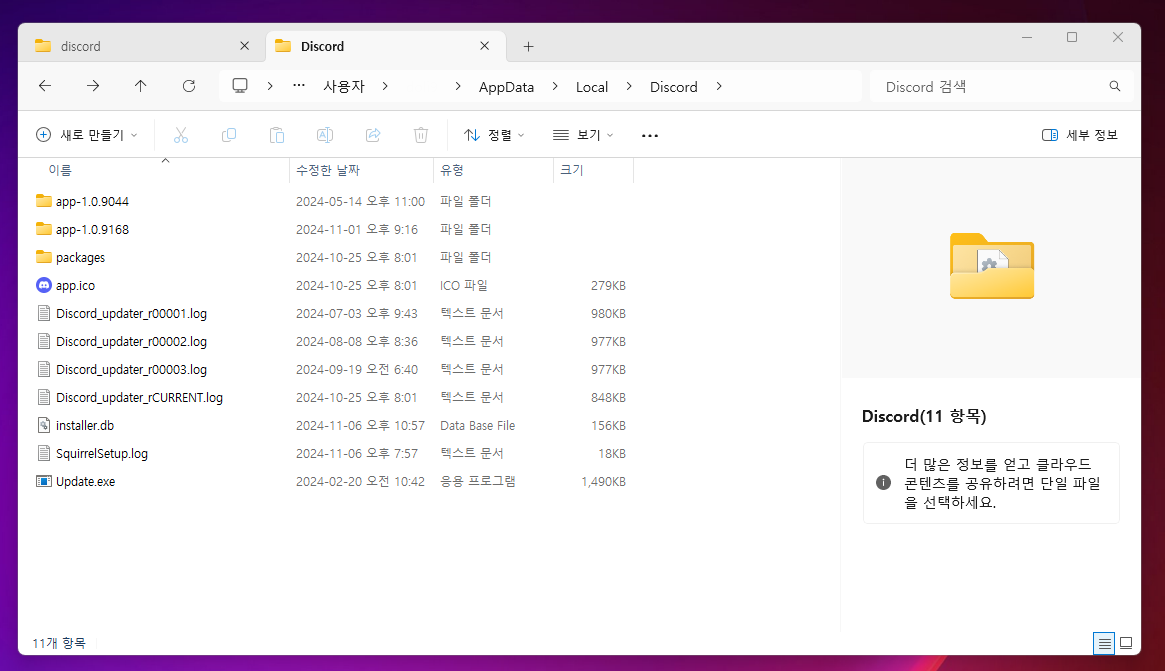The height and width of the screenshot is (671, 1165).
Task: Open the 정렬 sort dropdown
Action: tap(494, 134)
